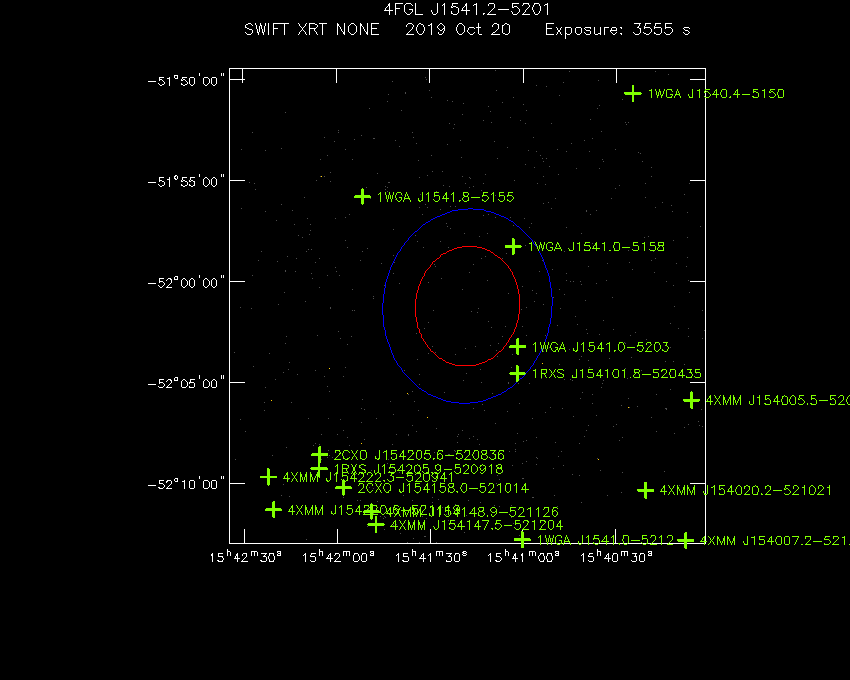Screen dimensions: 850x680
Task: Click the right ascension label 15h42m30s
Action: 246,557
